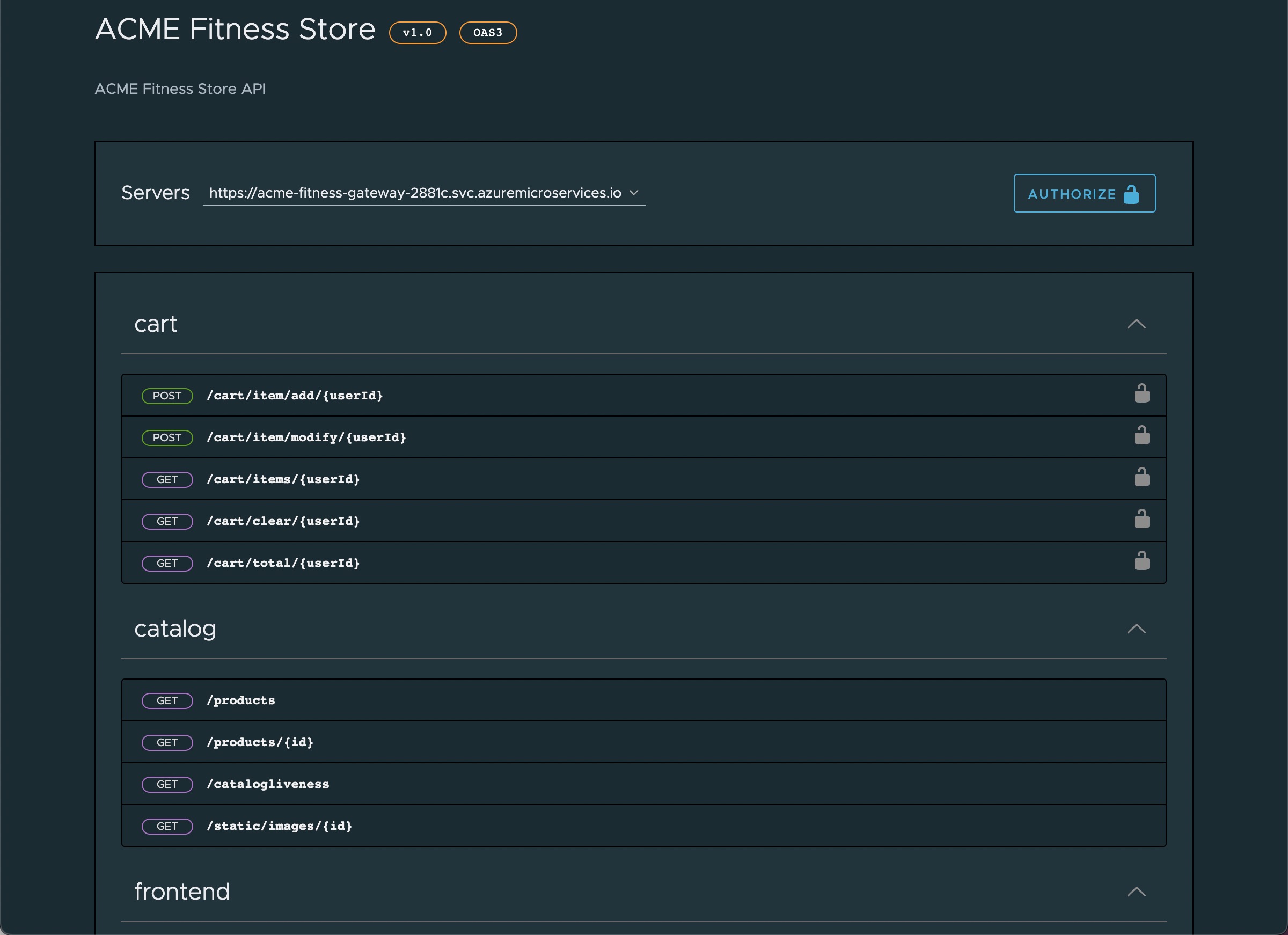Open the Servers URL dropdown

[423, 193]
